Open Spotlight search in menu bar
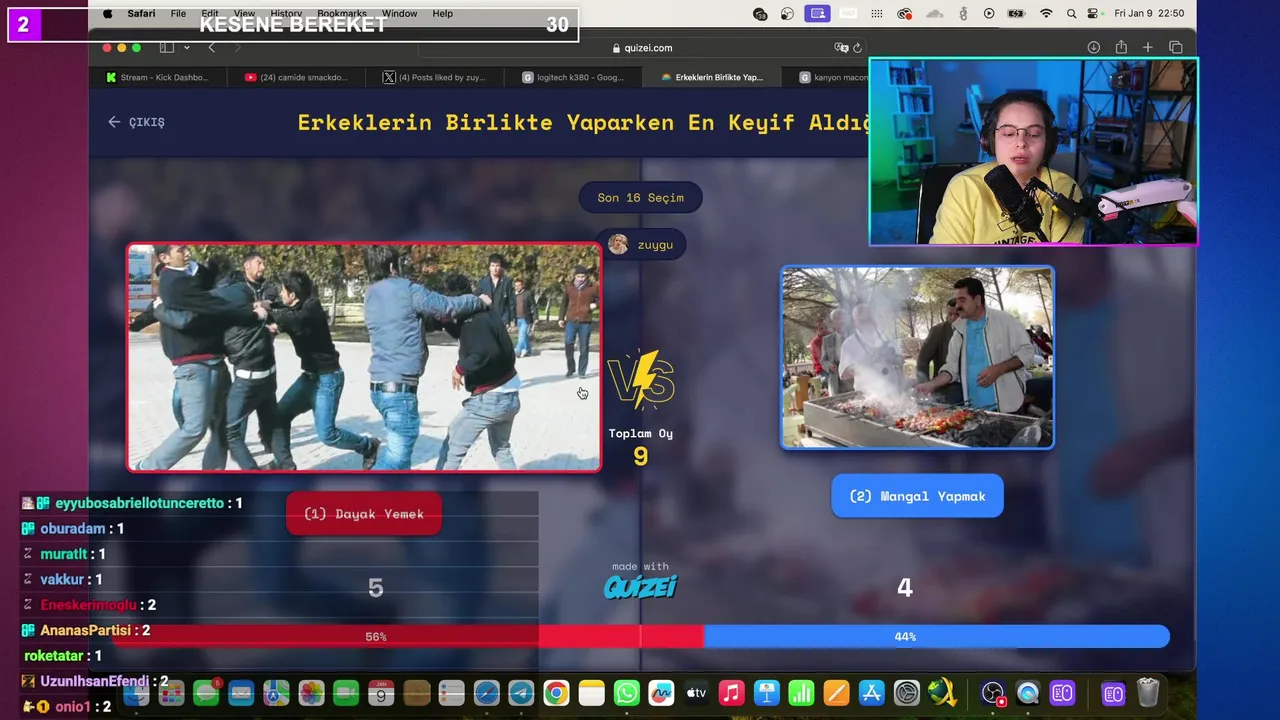1280x720 pixels. [x=1071, y=14]
